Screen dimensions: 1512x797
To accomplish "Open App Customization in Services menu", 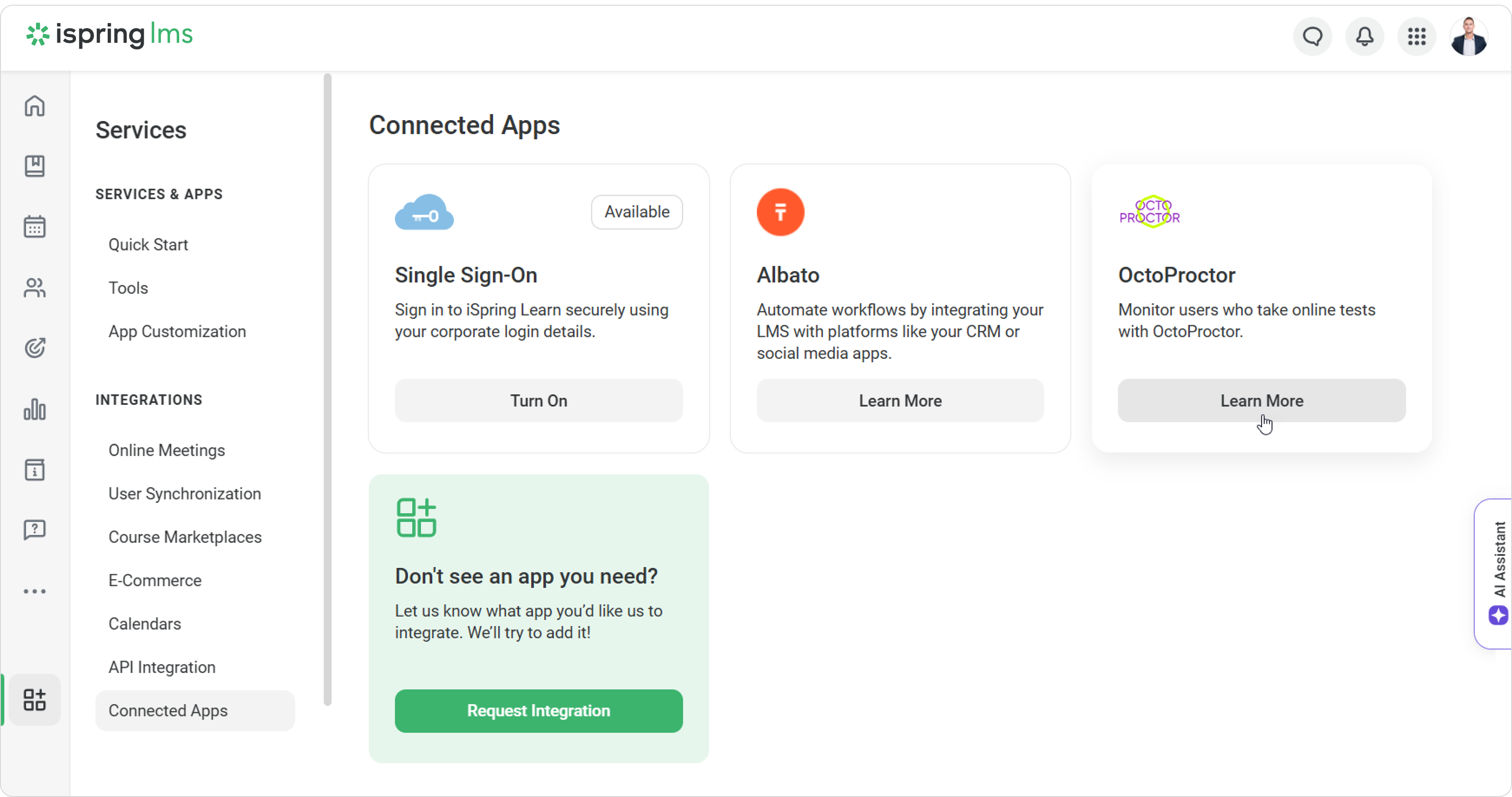I will point(177,331).
